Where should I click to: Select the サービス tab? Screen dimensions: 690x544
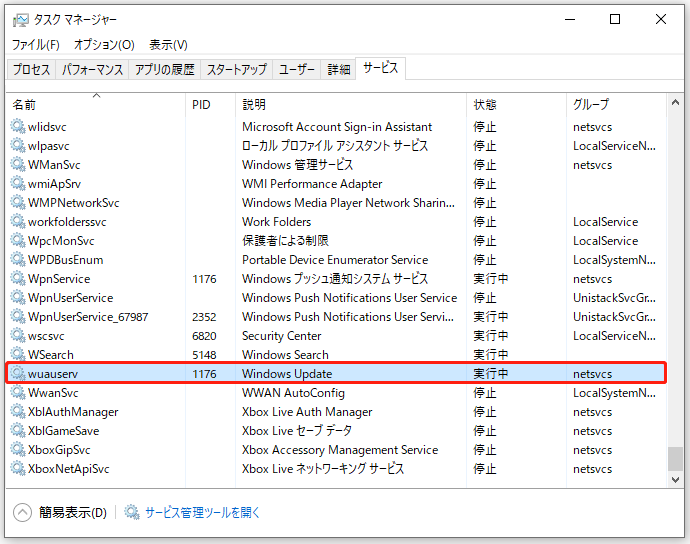pos(380,68)
